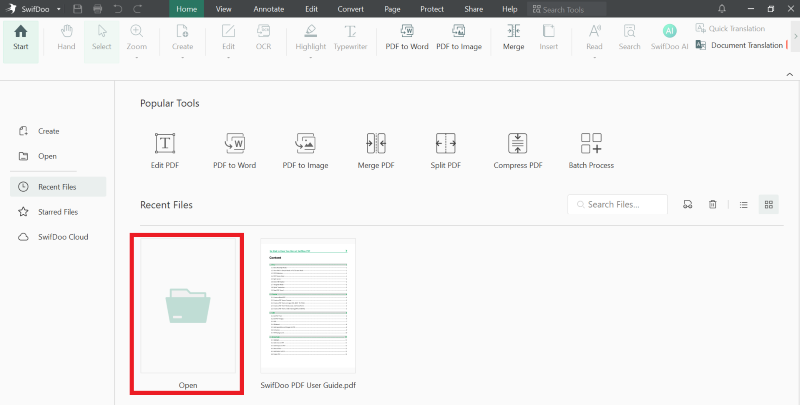The image size is (800, 405).
Task: Open the Share tab
Action: [473, 9]
